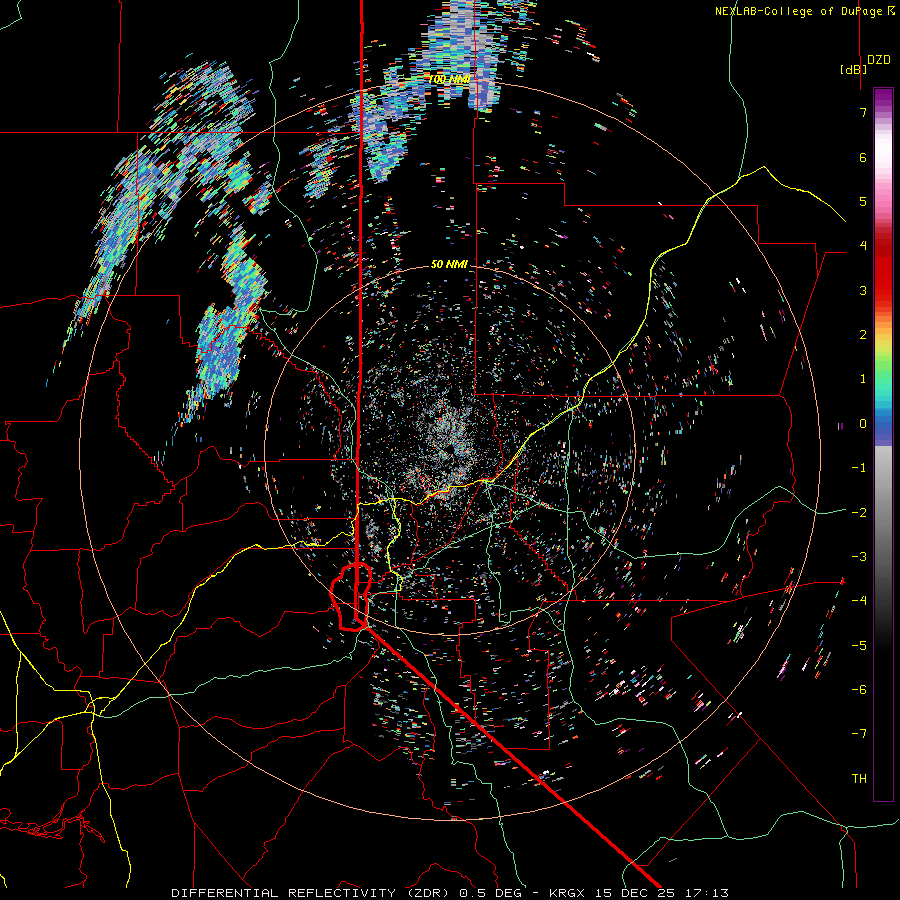900x900 pixels.
Task: Click the 4 value on the color scale
Action: click(863, 246)
